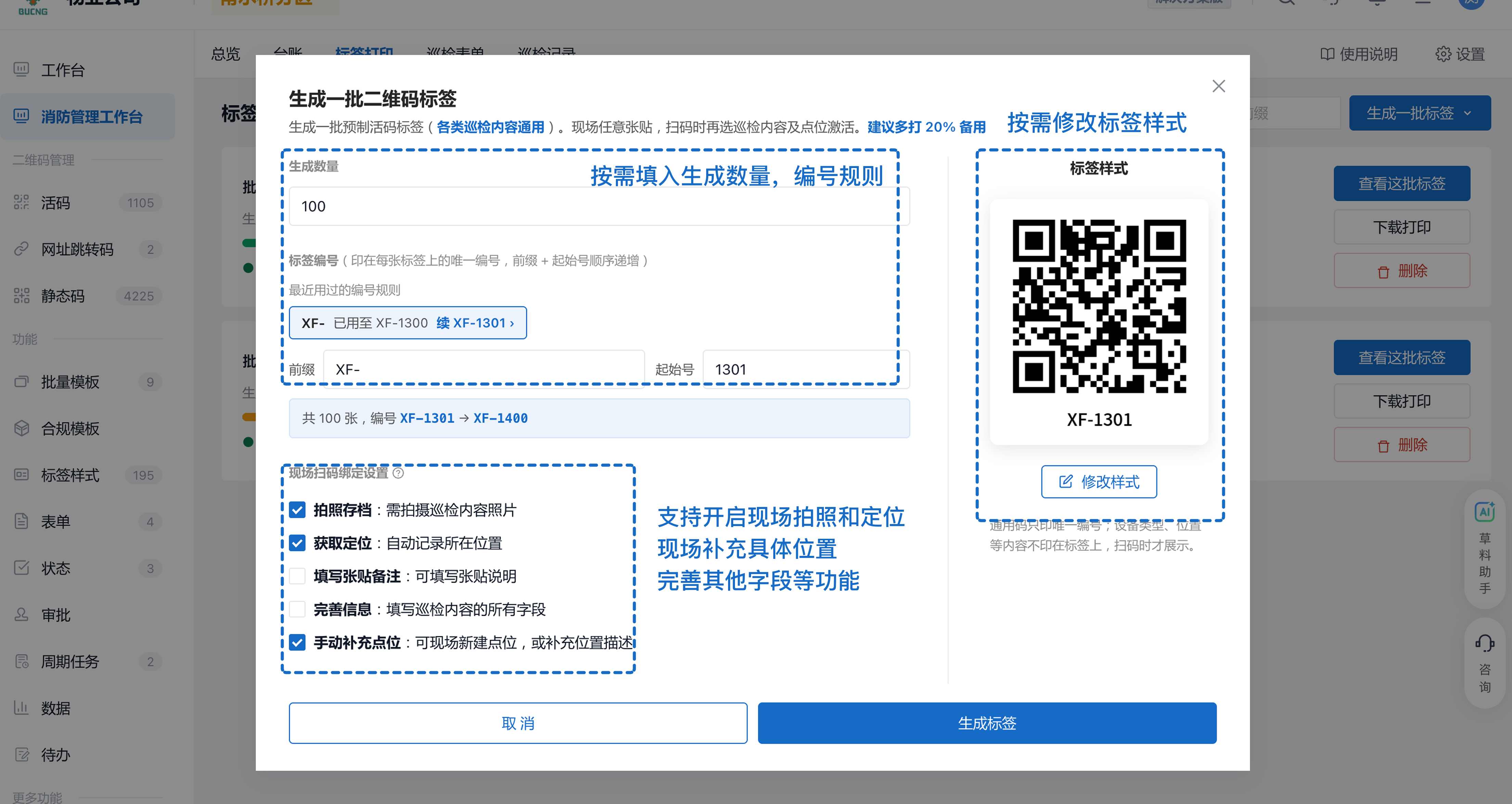Open the 标签样式 icon in sidebar
Screen dimensions: 1512x804
(x=21, y=474)
